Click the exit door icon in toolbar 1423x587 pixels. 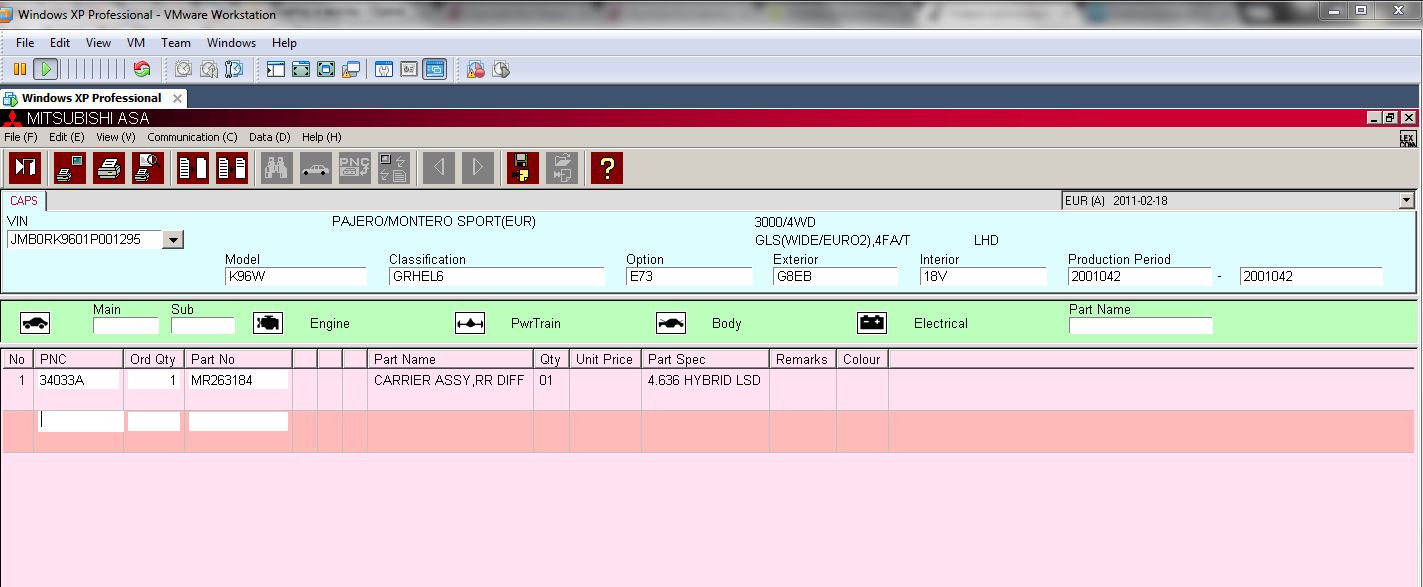coord(24,168)
